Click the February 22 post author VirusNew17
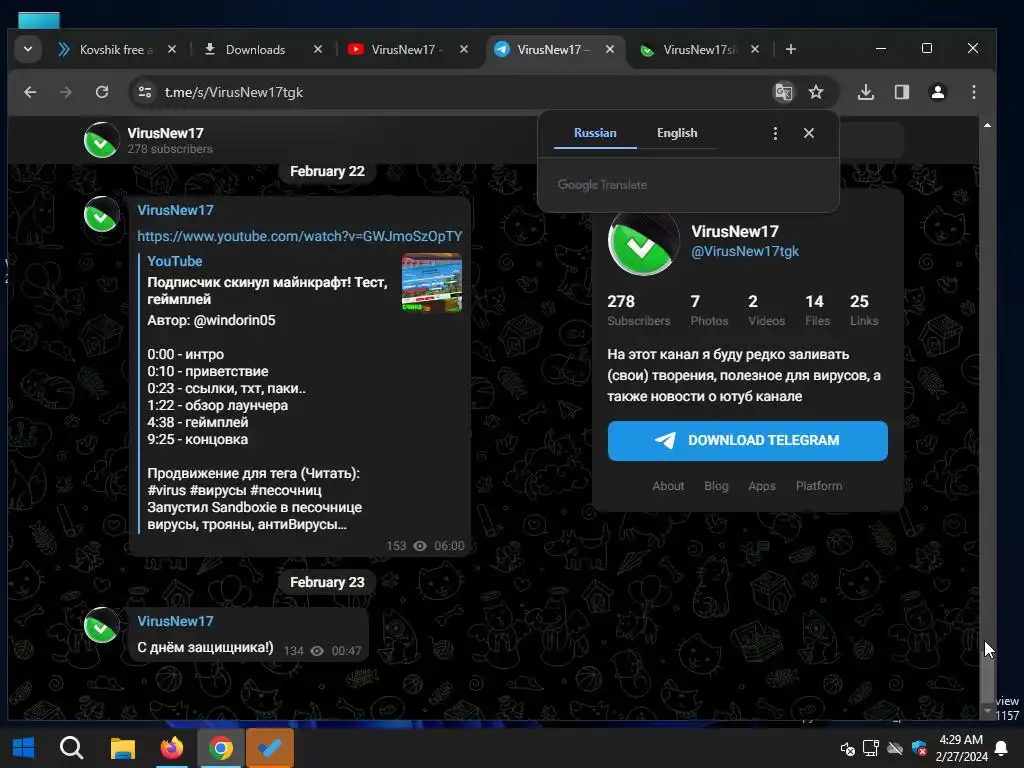The image size is (1024, 768). 175,210
